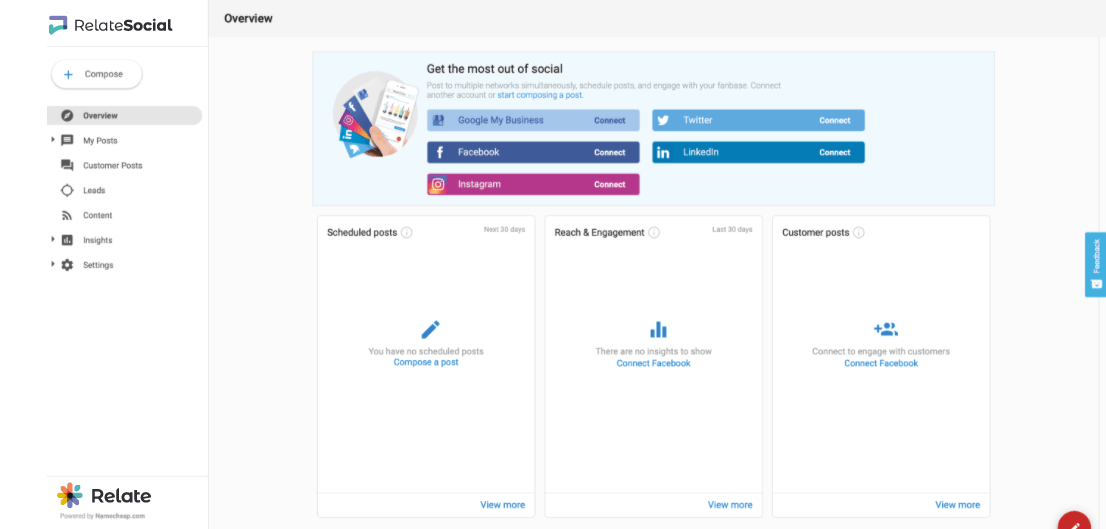Expand the Settings tree arrow
Image resolution: width=1106 pixels, height=529 pixels.
click(53, 264)
